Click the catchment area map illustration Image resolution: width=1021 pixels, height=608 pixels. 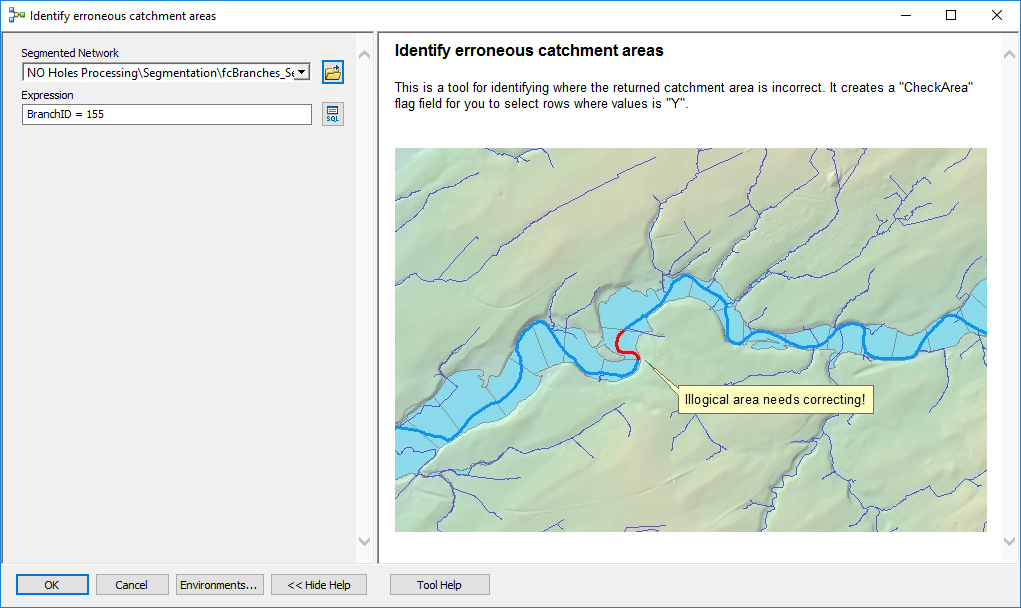click(690, 340)
